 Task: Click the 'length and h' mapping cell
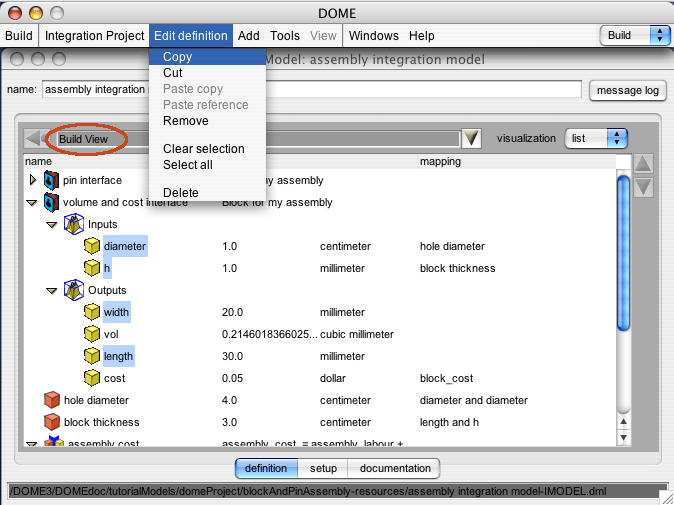pyautogui.click(x=449, y=422)
